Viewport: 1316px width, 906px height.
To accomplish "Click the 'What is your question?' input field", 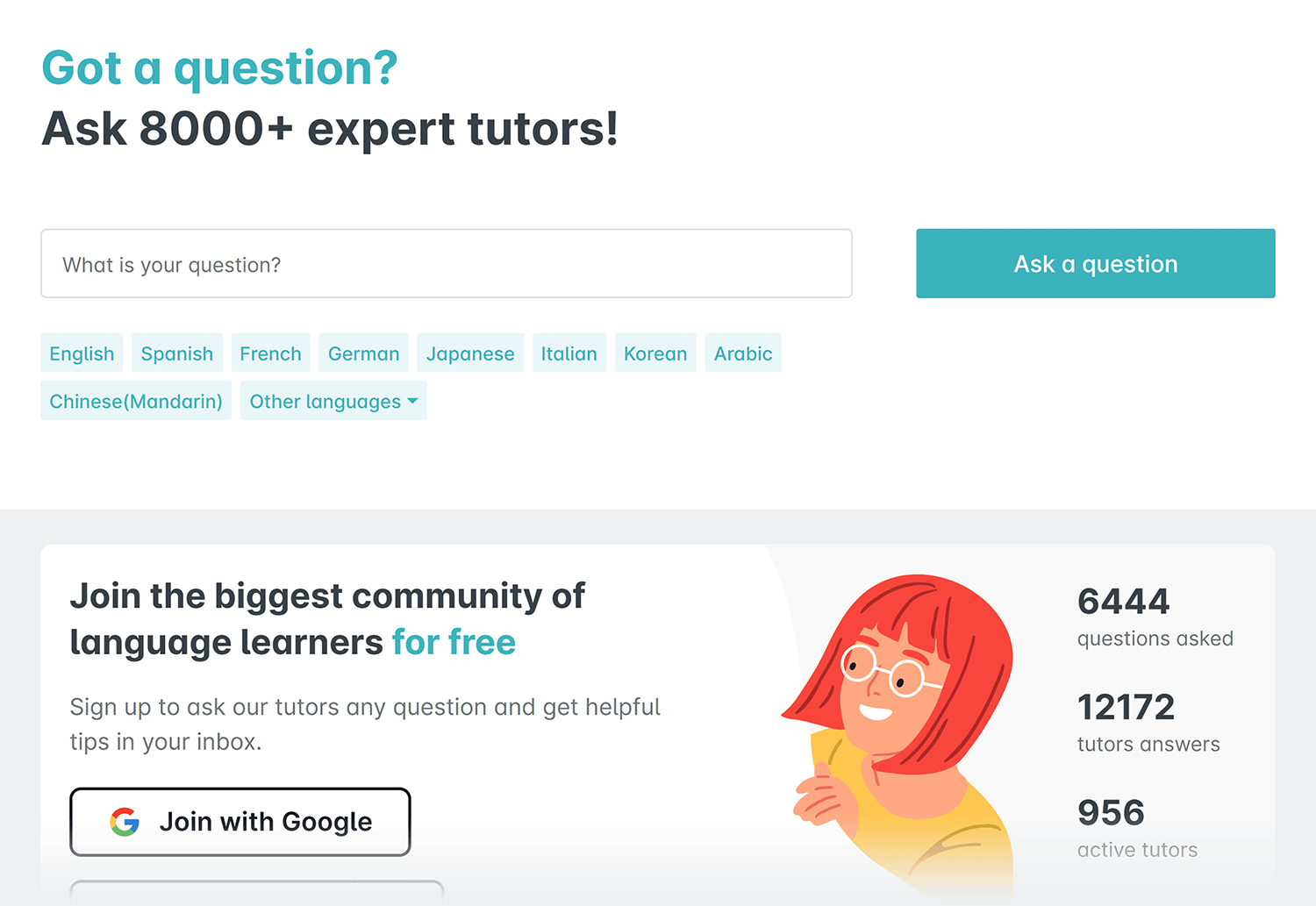I will [x=447, y=263].
